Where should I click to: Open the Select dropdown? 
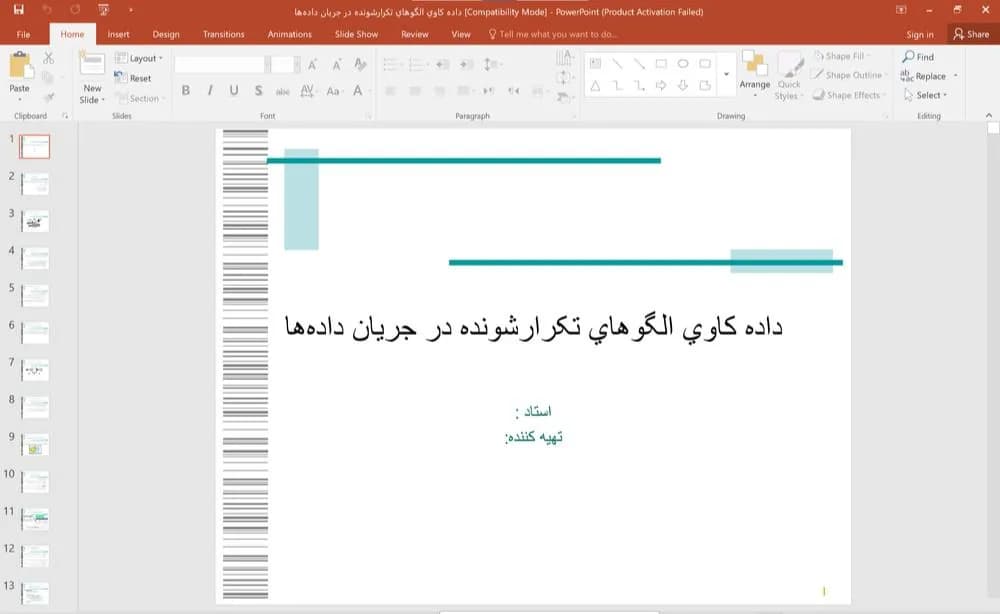(925, 95)
